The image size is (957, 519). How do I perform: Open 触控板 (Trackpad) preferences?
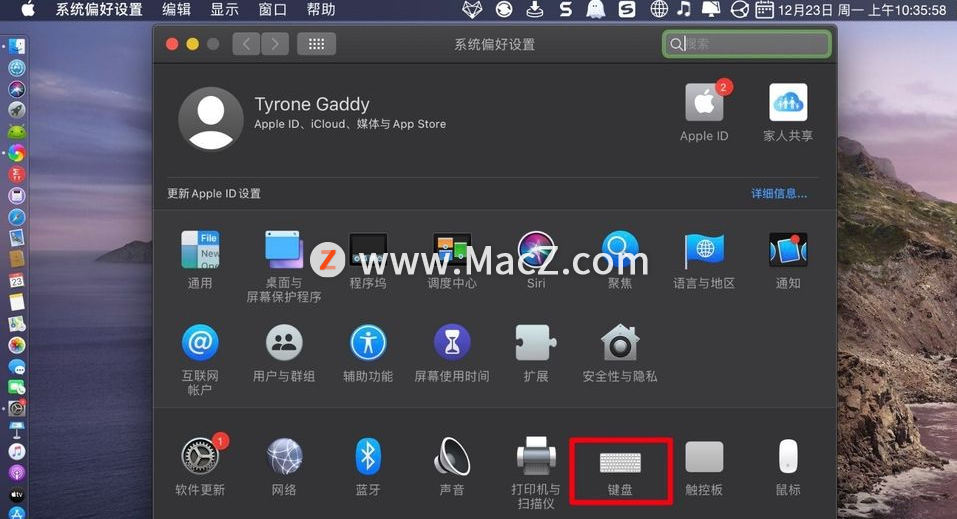click(x=704, y=468)
